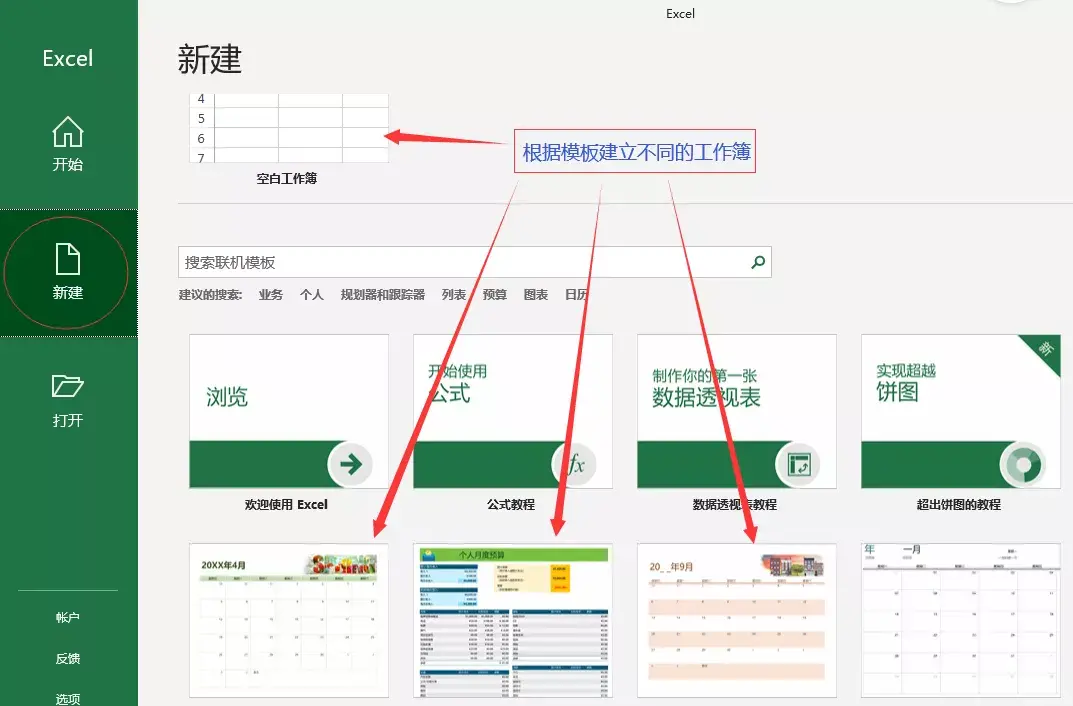
Task: Click the suggested search 图表
Action: pos(536,294)
